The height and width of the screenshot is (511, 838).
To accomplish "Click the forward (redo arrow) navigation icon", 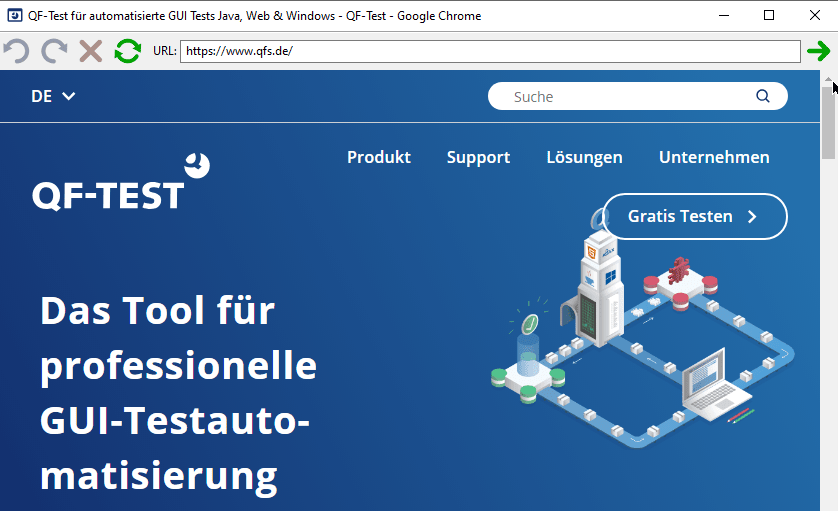I will tap(55, 51).
